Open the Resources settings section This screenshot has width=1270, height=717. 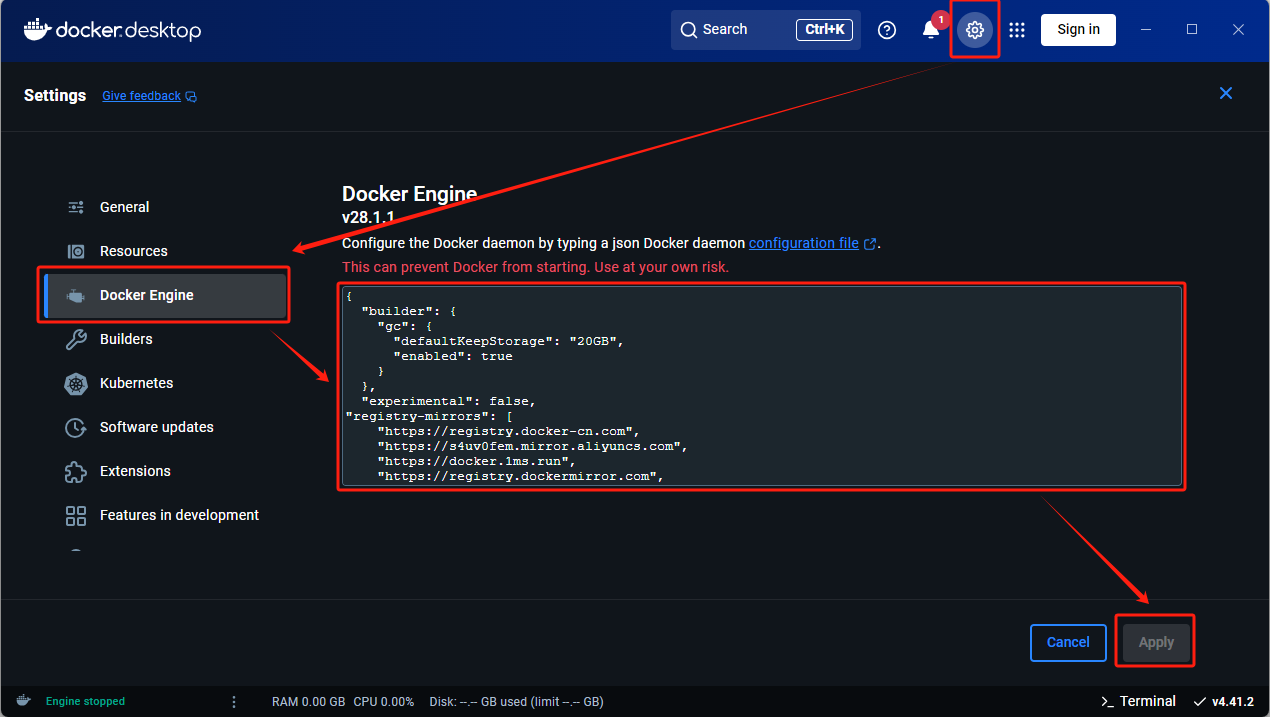tap(133, 251)
